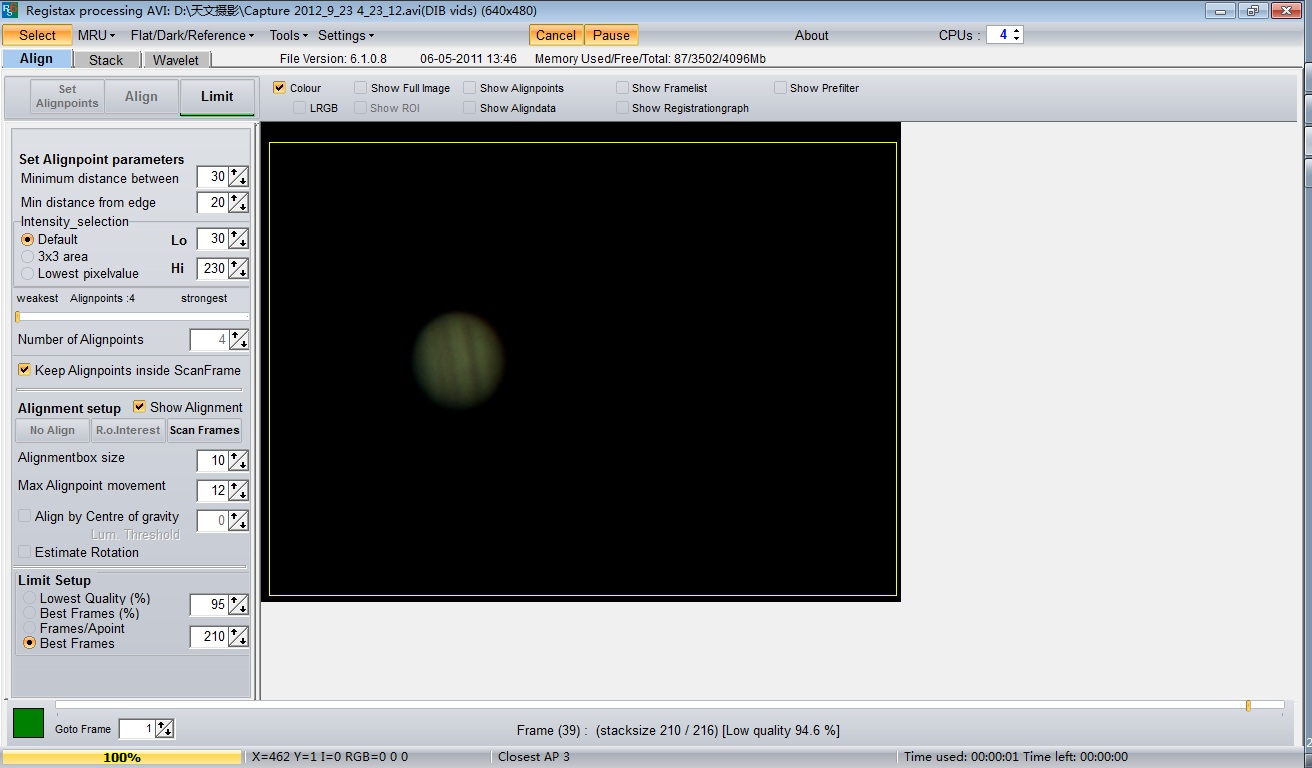
Task: Enable Show Aligndata checkbox
Action: pyautogui.click(x=469, y=108)
